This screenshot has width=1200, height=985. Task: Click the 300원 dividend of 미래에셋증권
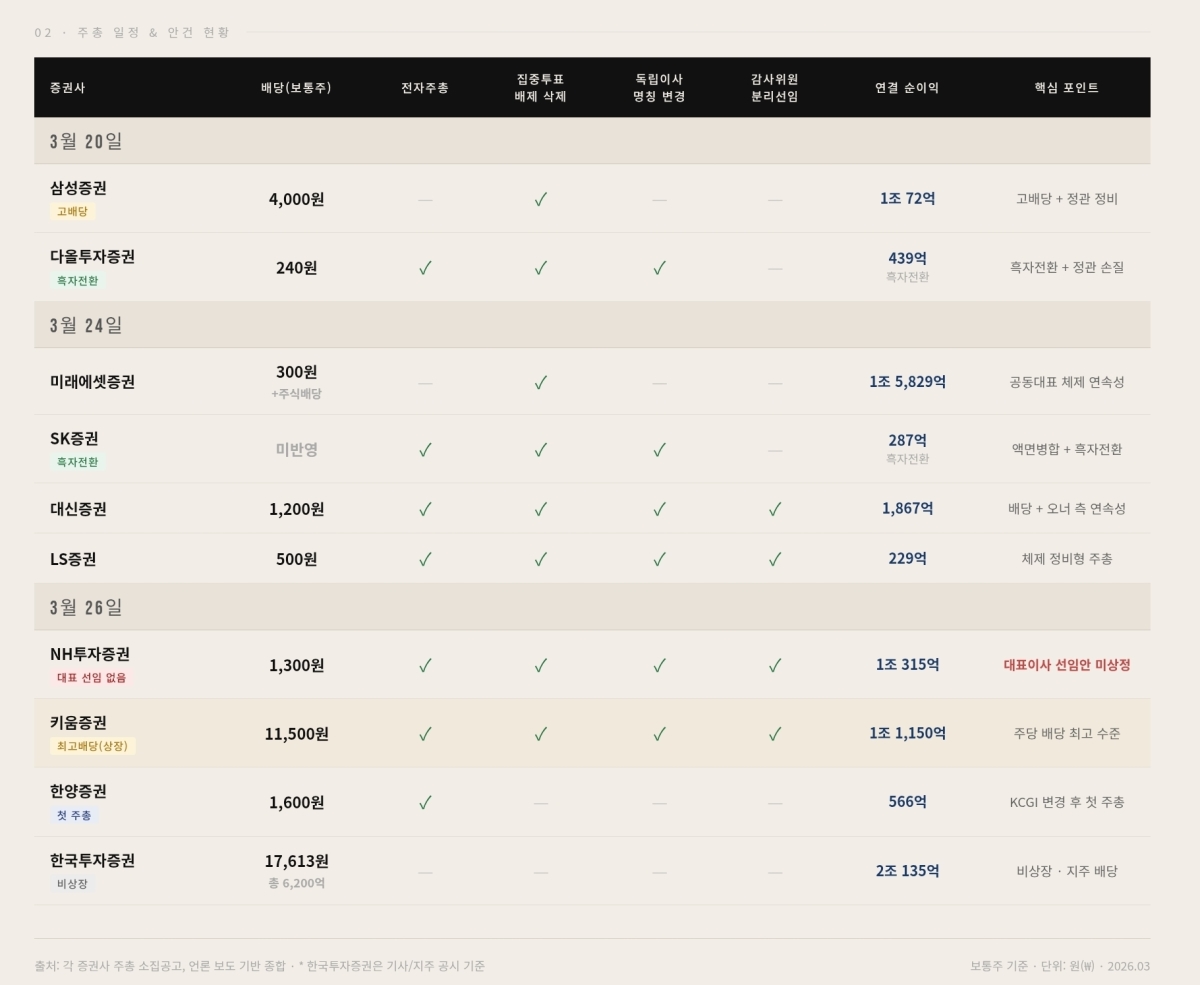click(296, 372)
